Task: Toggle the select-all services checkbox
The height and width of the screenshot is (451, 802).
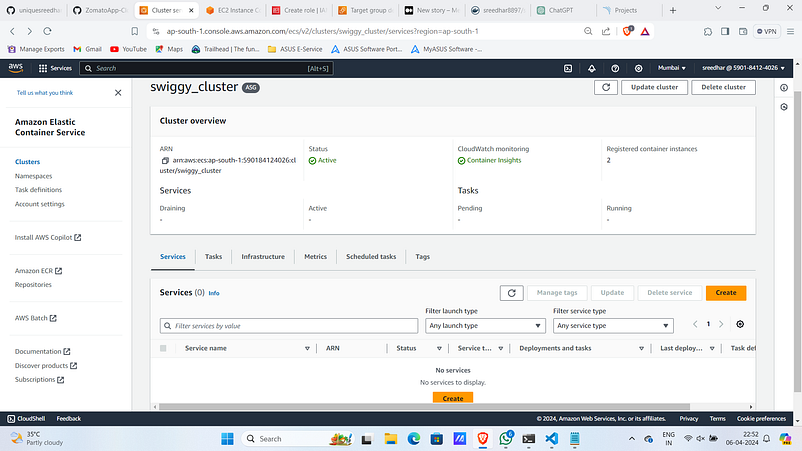Action: (163, 348)
